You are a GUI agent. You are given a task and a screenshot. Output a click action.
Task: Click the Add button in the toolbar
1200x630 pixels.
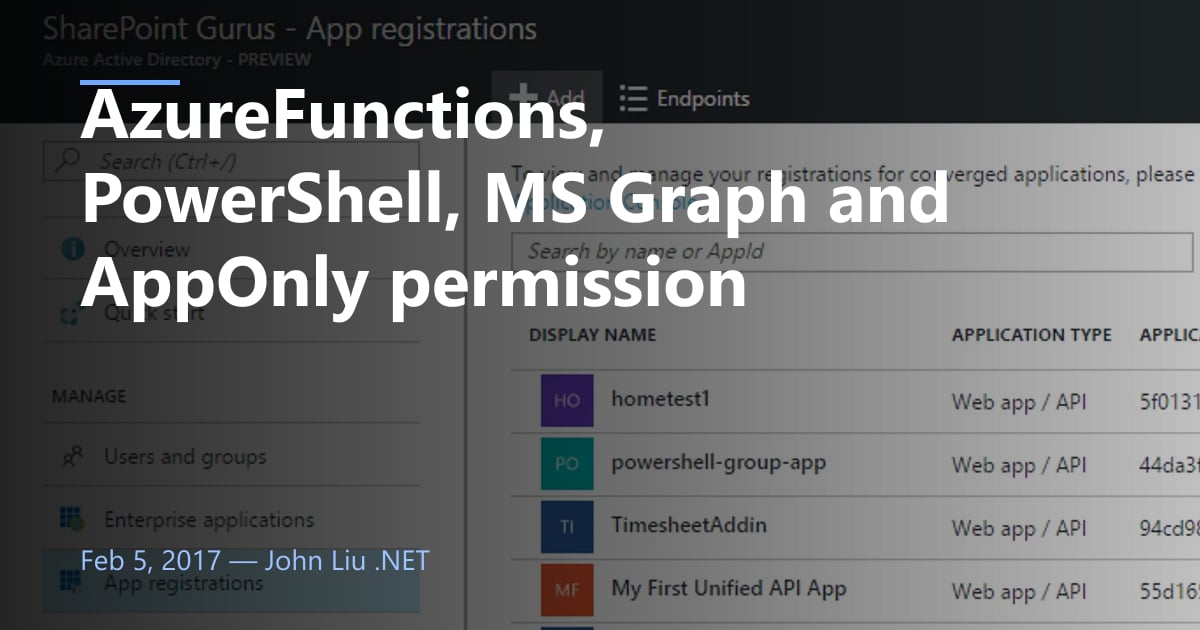coord(546,98)
